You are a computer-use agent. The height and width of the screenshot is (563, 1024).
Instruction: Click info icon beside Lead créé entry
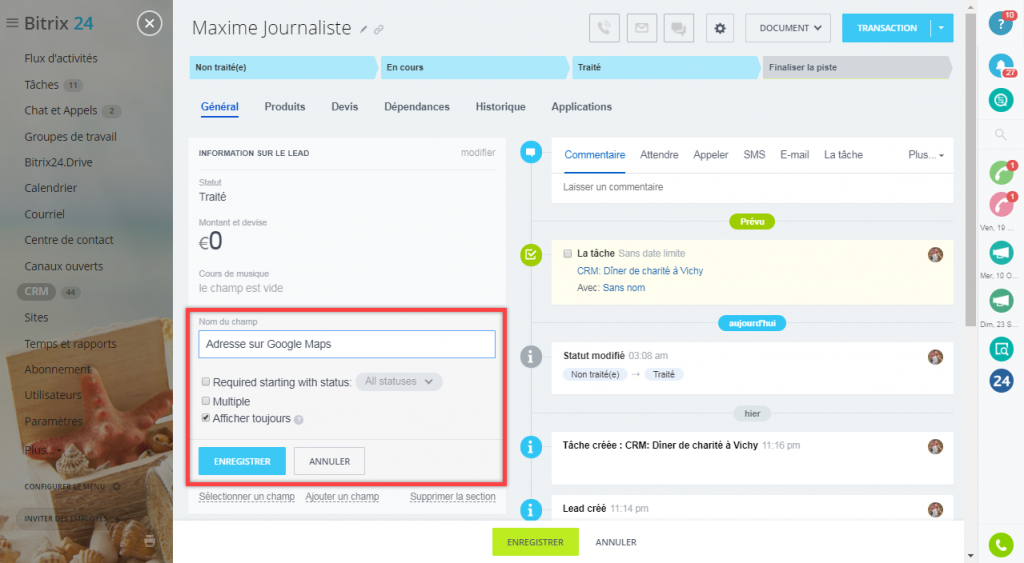click(531, 510)
